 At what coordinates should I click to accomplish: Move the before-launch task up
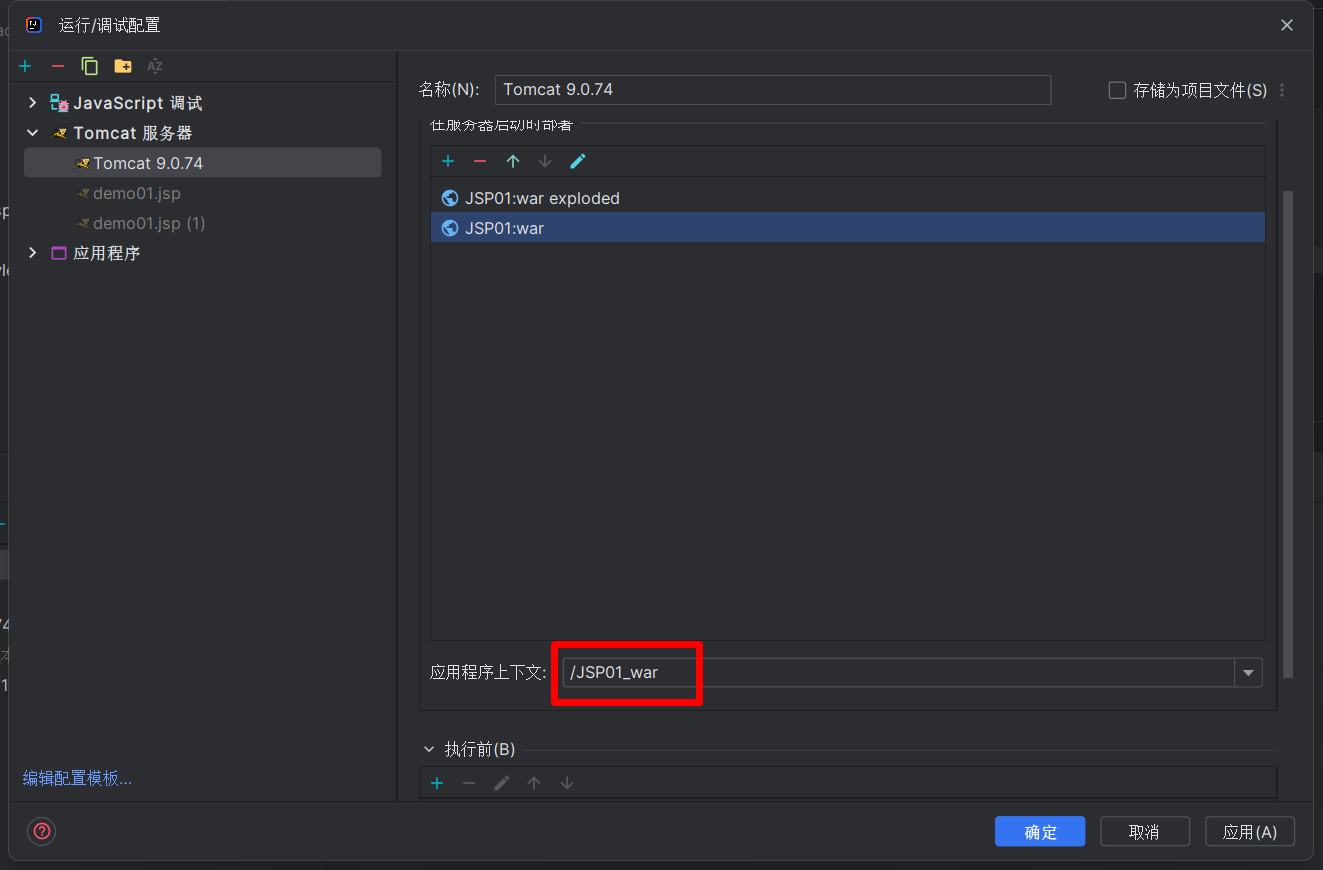coord(534,783)
